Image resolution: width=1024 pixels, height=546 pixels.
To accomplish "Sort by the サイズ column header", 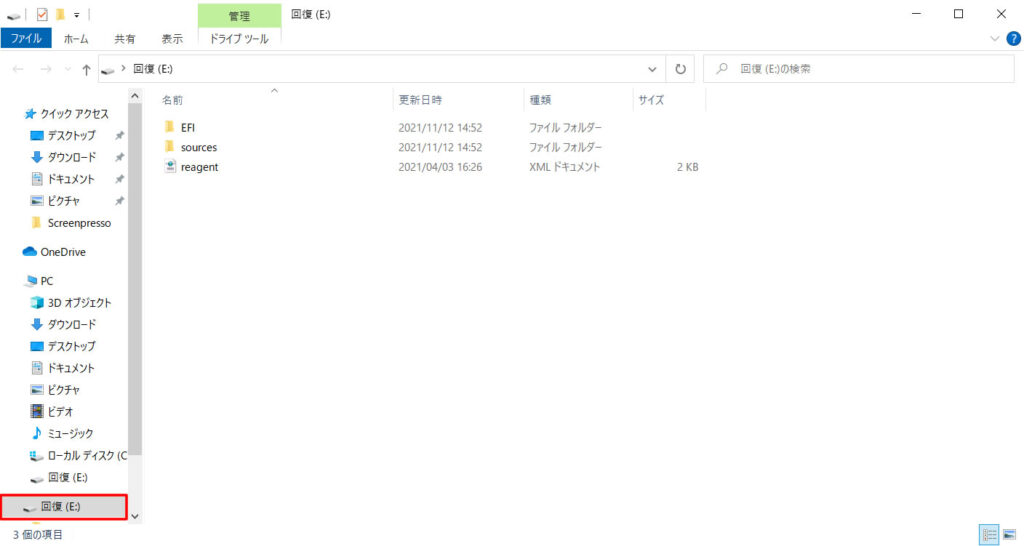I will pyautogui.click(x=651, y=100).
